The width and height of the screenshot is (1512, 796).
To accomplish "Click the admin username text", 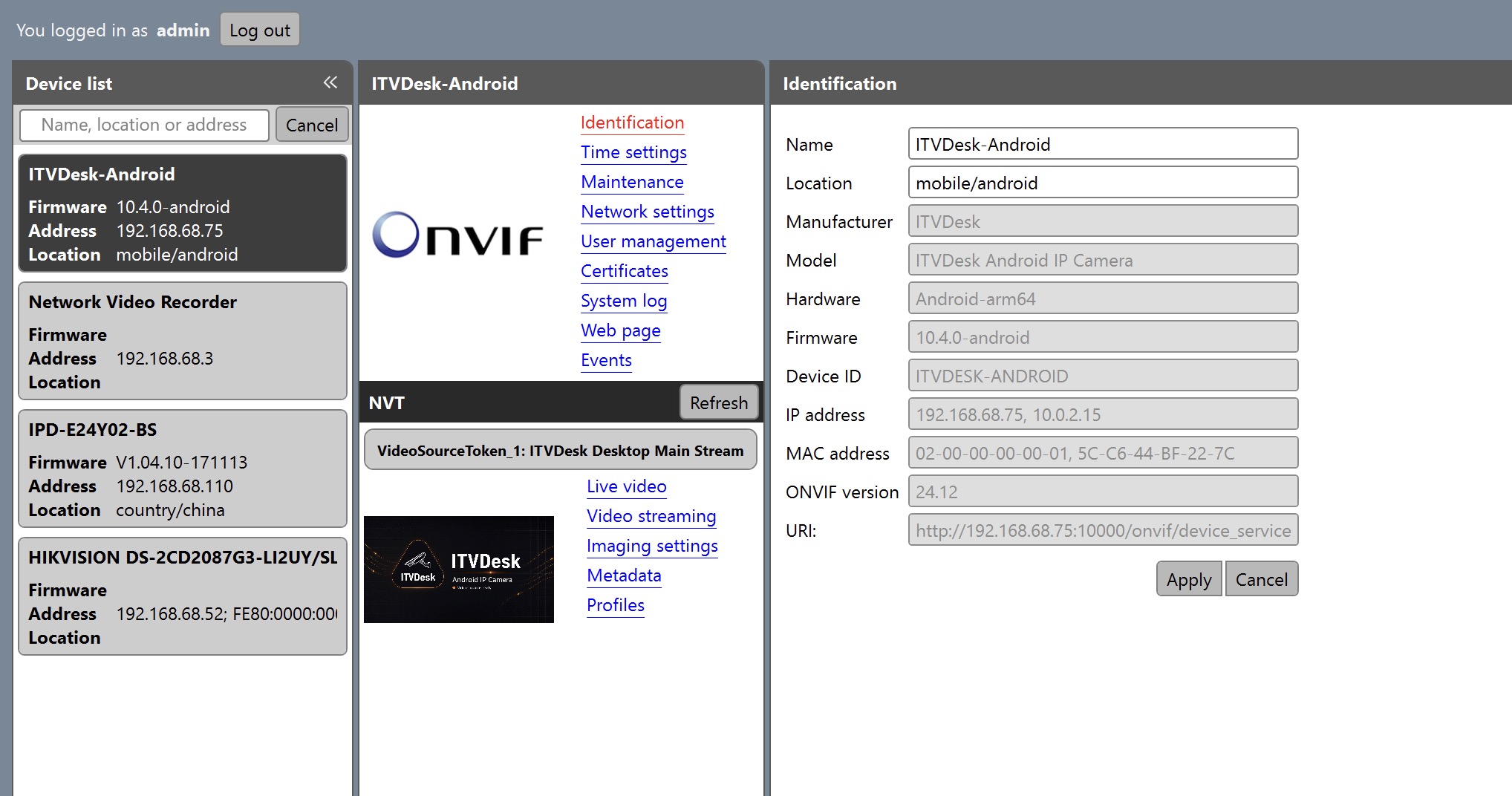I will (183, 30).
